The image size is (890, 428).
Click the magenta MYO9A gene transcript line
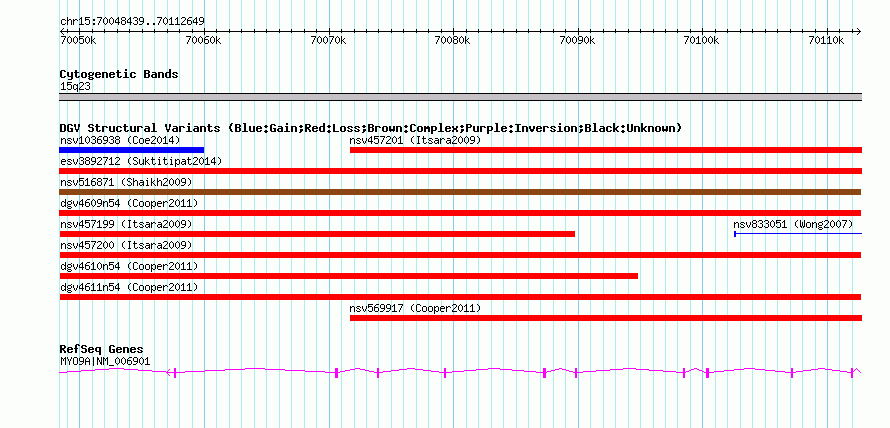460,372
